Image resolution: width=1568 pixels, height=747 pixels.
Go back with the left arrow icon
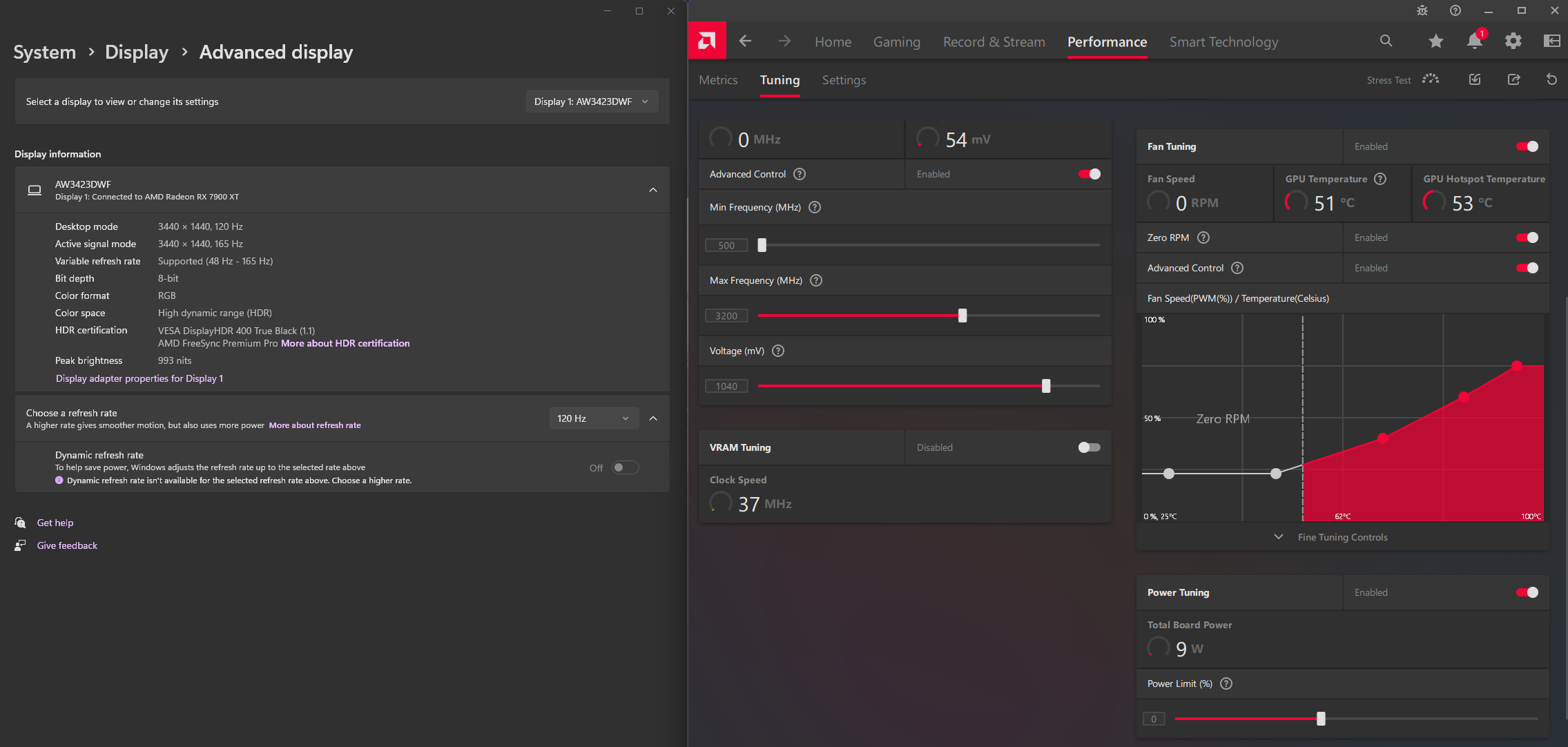[745, 41]
